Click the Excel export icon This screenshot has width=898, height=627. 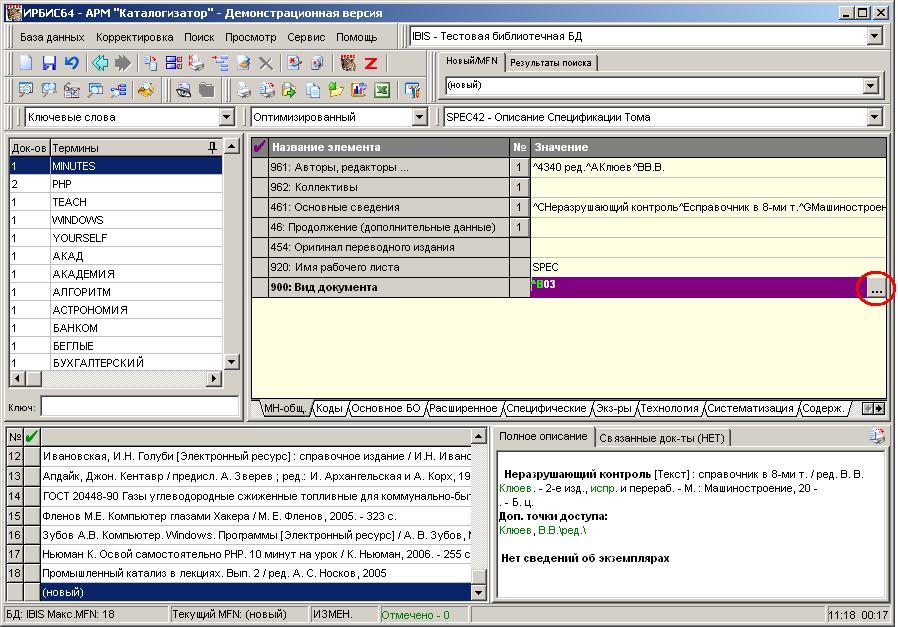[x=382, y=90]
